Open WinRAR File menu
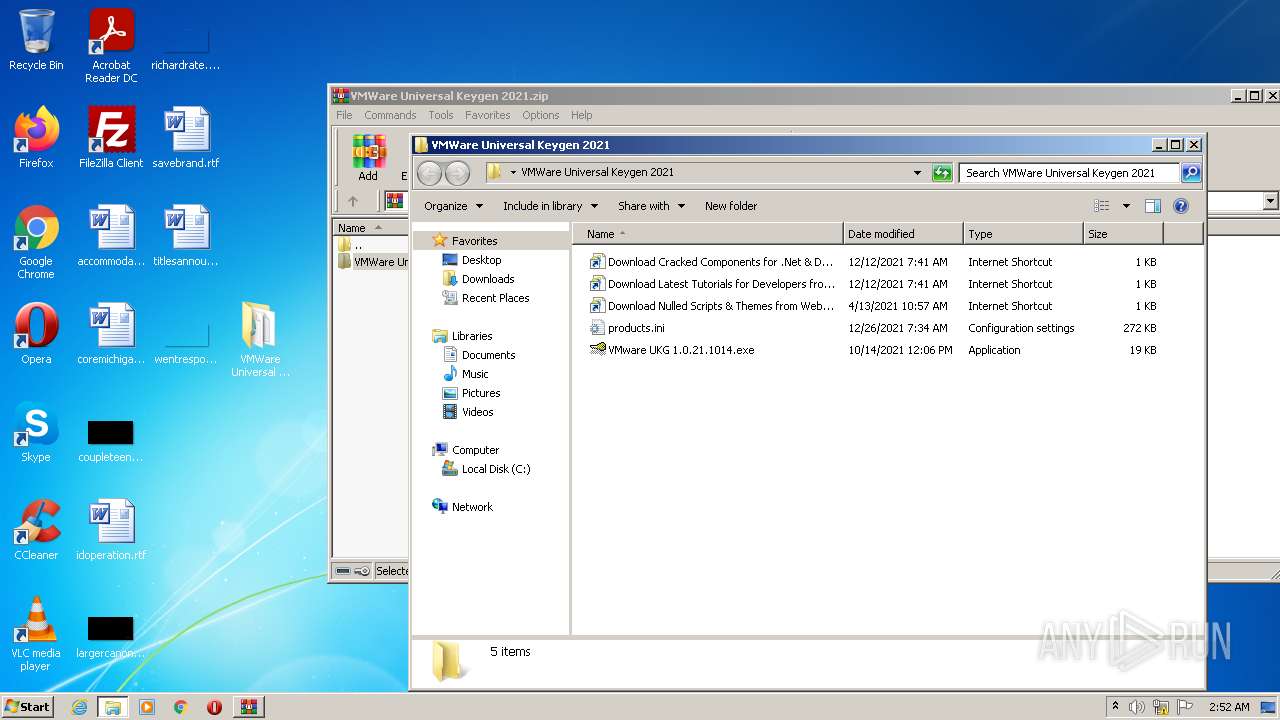1280x720 pixels. [344, 115]
